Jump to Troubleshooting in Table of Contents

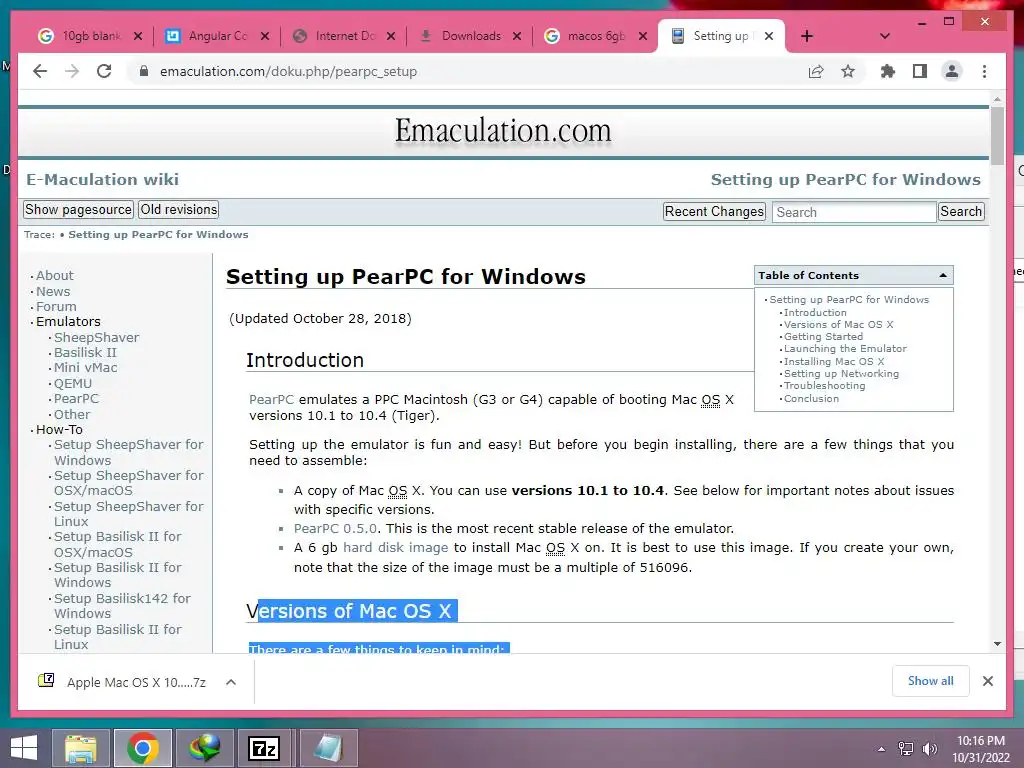coord(824,386)
